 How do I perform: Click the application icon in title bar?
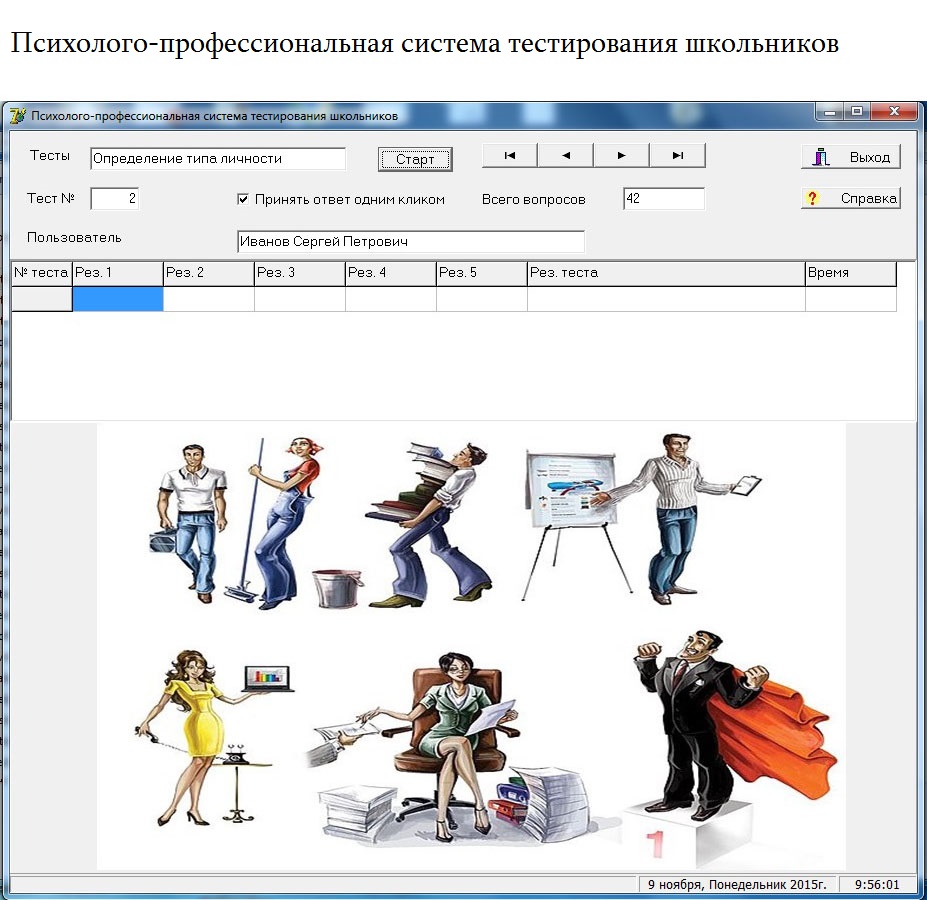tap(18, 115)
